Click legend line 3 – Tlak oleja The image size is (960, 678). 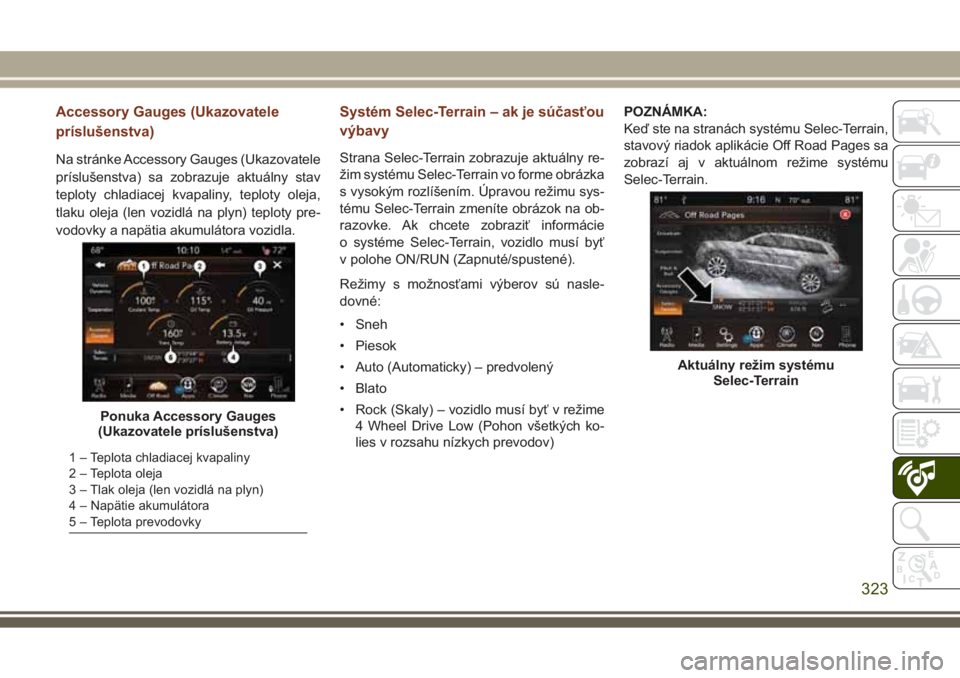tap(166, 489)
